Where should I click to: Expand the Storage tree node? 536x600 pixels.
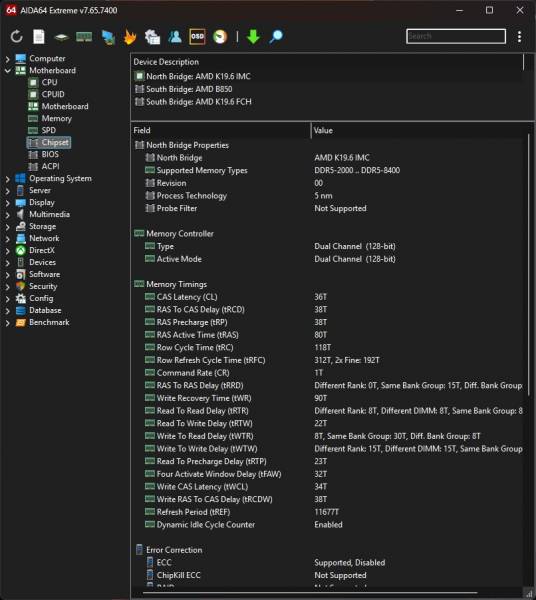[7, 227]
